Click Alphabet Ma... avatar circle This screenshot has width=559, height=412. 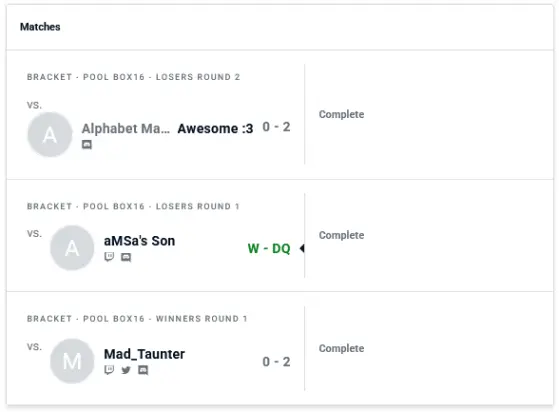tap(50, 134)
